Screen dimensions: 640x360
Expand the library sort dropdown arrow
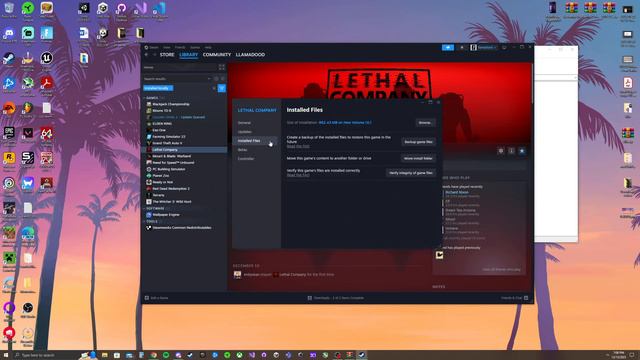(x=209, y=79)
